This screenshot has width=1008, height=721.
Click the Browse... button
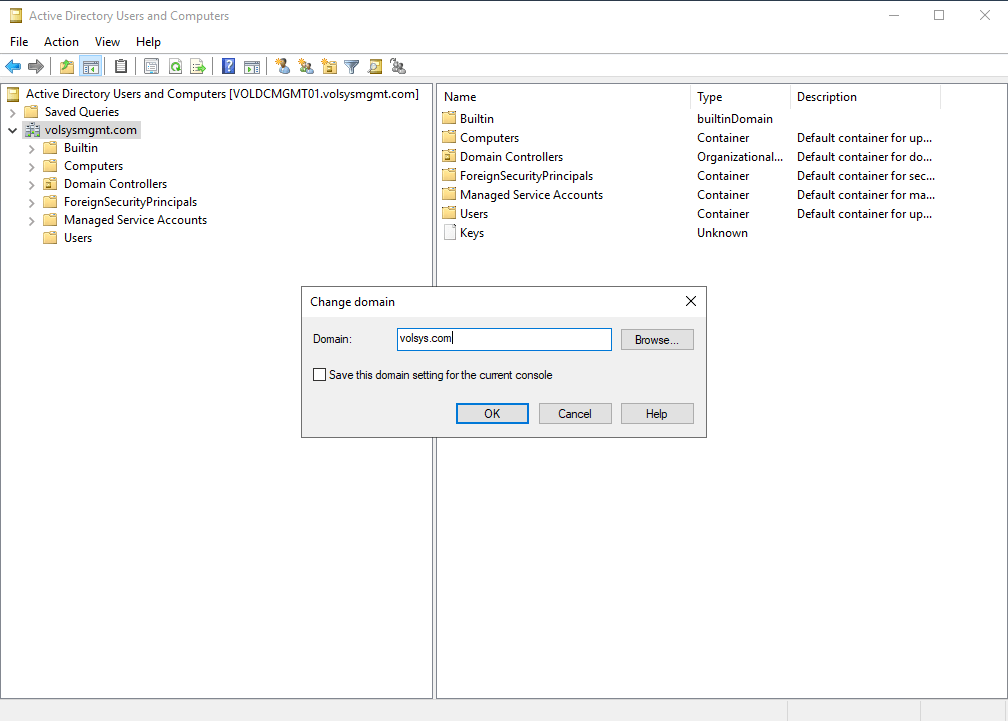click(x=657, y=340)
